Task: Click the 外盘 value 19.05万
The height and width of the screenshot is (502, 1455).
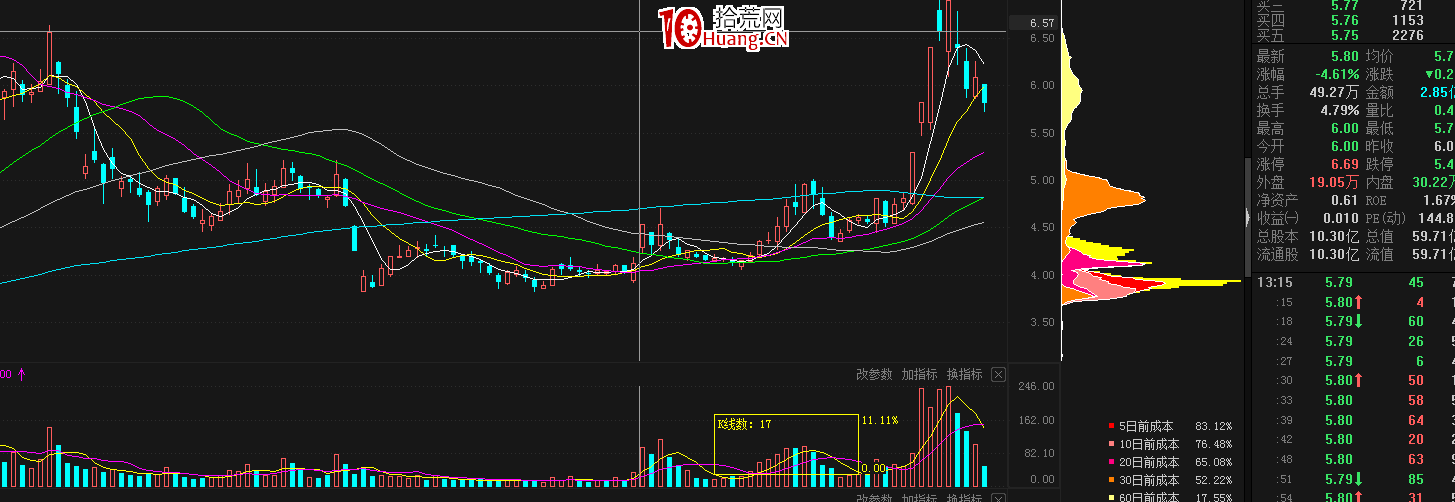Action: pyautogui.click(x=1334, y=182)
